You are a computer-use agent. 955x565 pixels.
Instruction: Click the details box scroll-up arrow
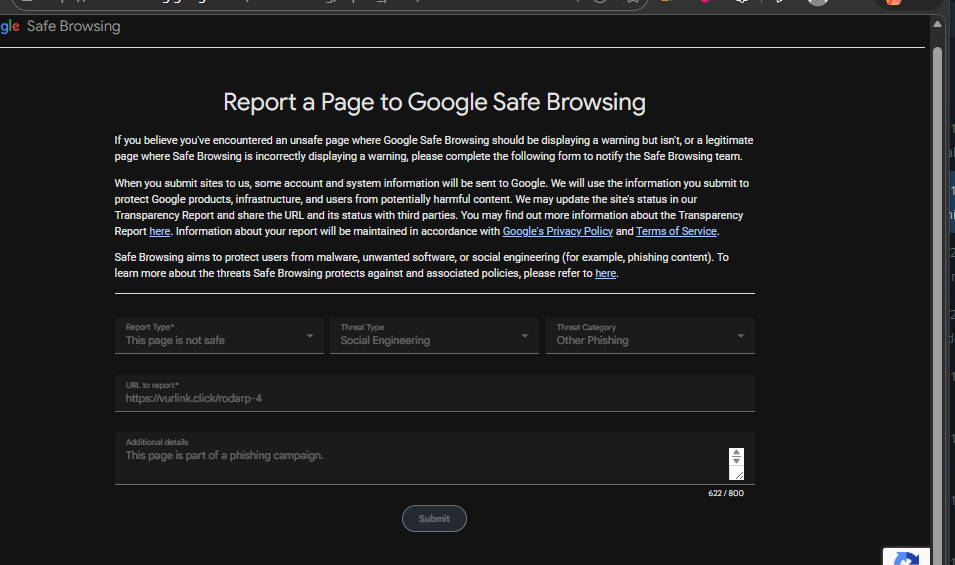pos(736,452)
